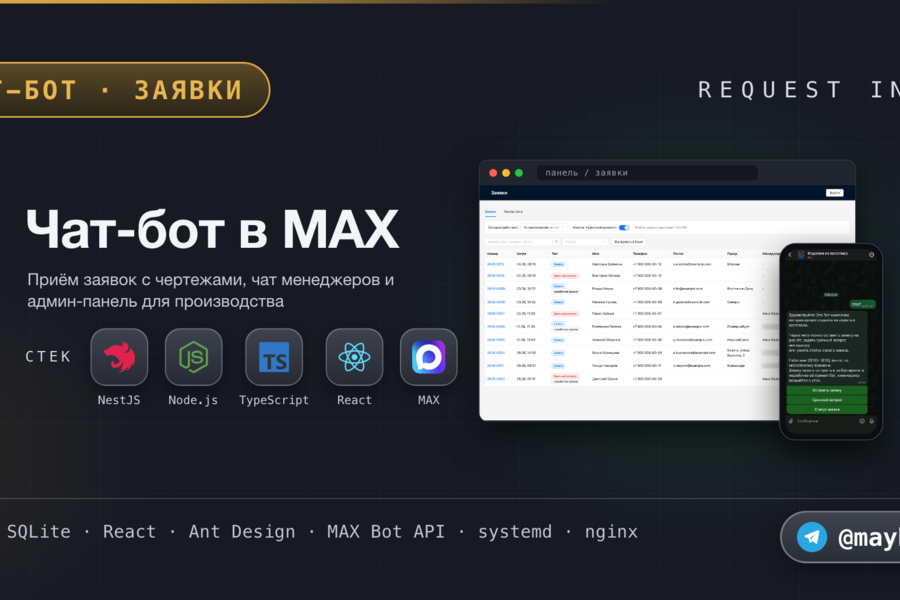
Task: Click the @may… Telegram contact pill
Action: pos(840,537)
